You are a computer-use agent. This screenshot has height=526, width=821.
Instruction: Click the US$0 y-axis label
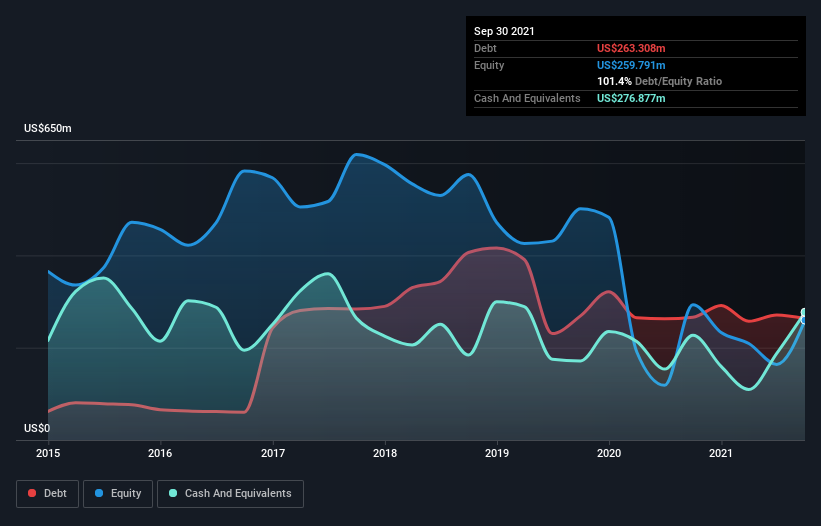click(37, 428)
